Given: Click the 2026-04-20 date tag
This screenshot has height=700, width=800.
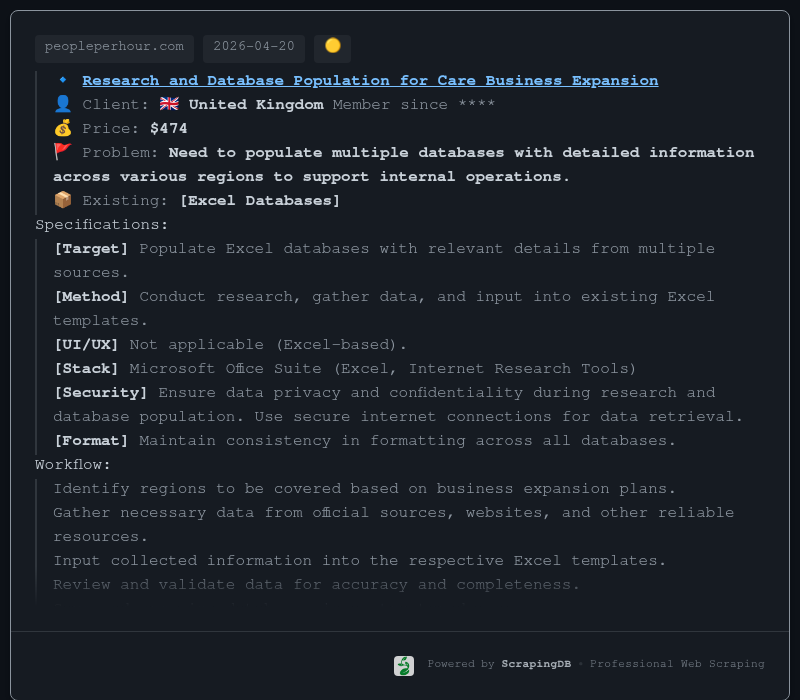Looking at the screenshot, I should (x=254, y=47).
